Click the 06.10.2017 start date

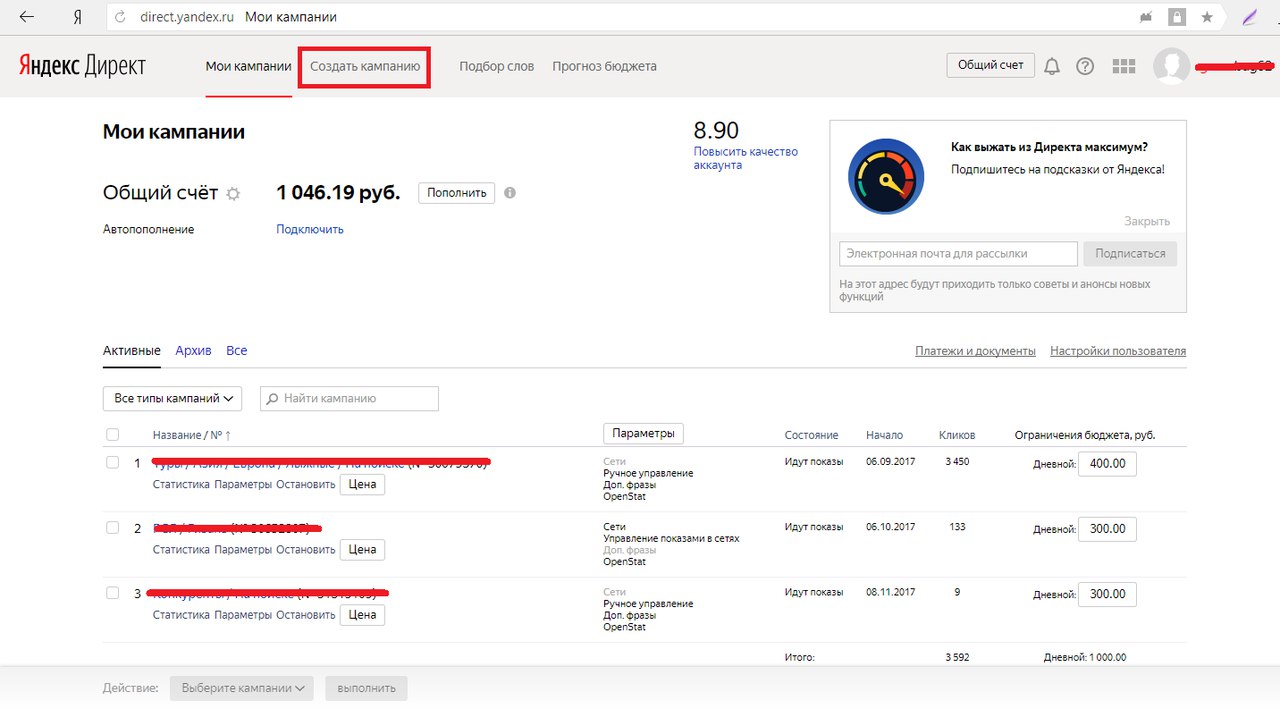(890, 527)
